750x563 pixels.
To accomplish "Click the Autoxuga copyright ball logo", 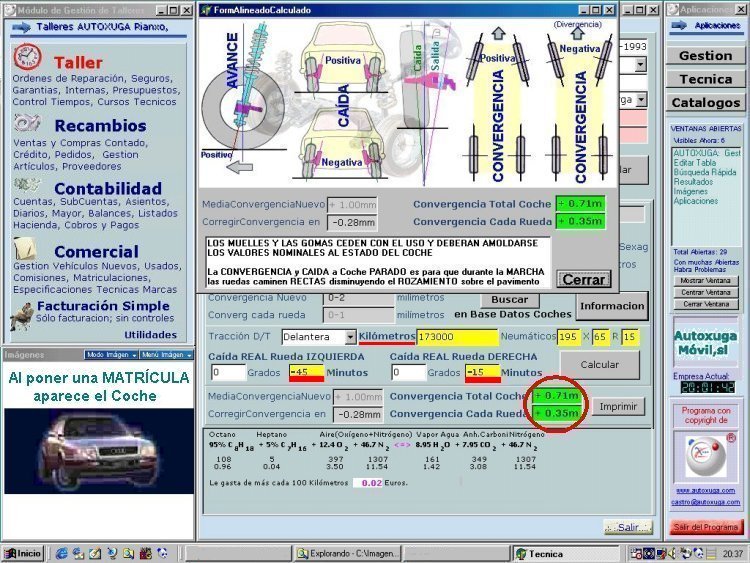I will tap(705, 455).
